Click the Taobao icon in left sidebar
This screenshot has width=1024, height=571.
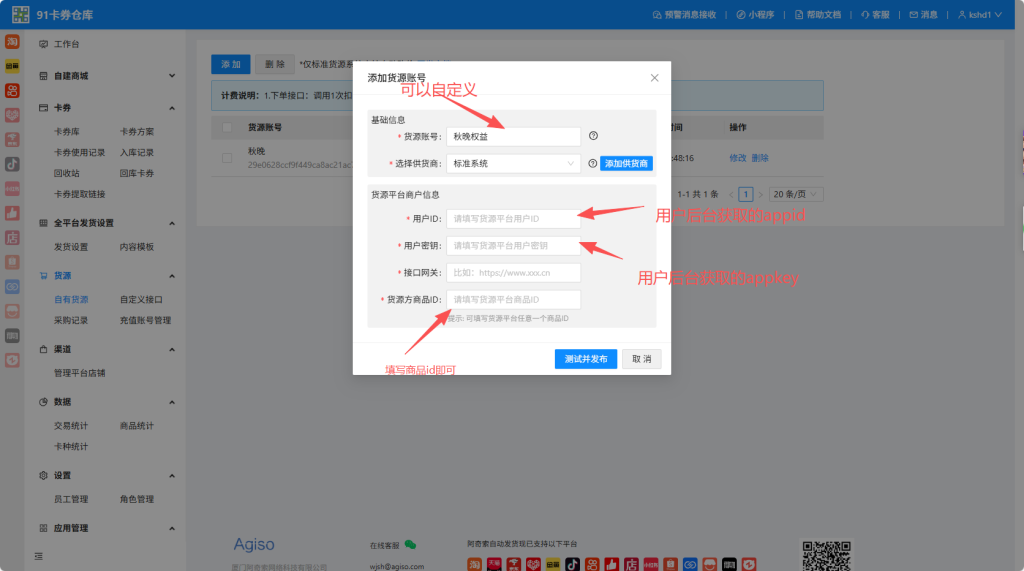coord(12,43)
